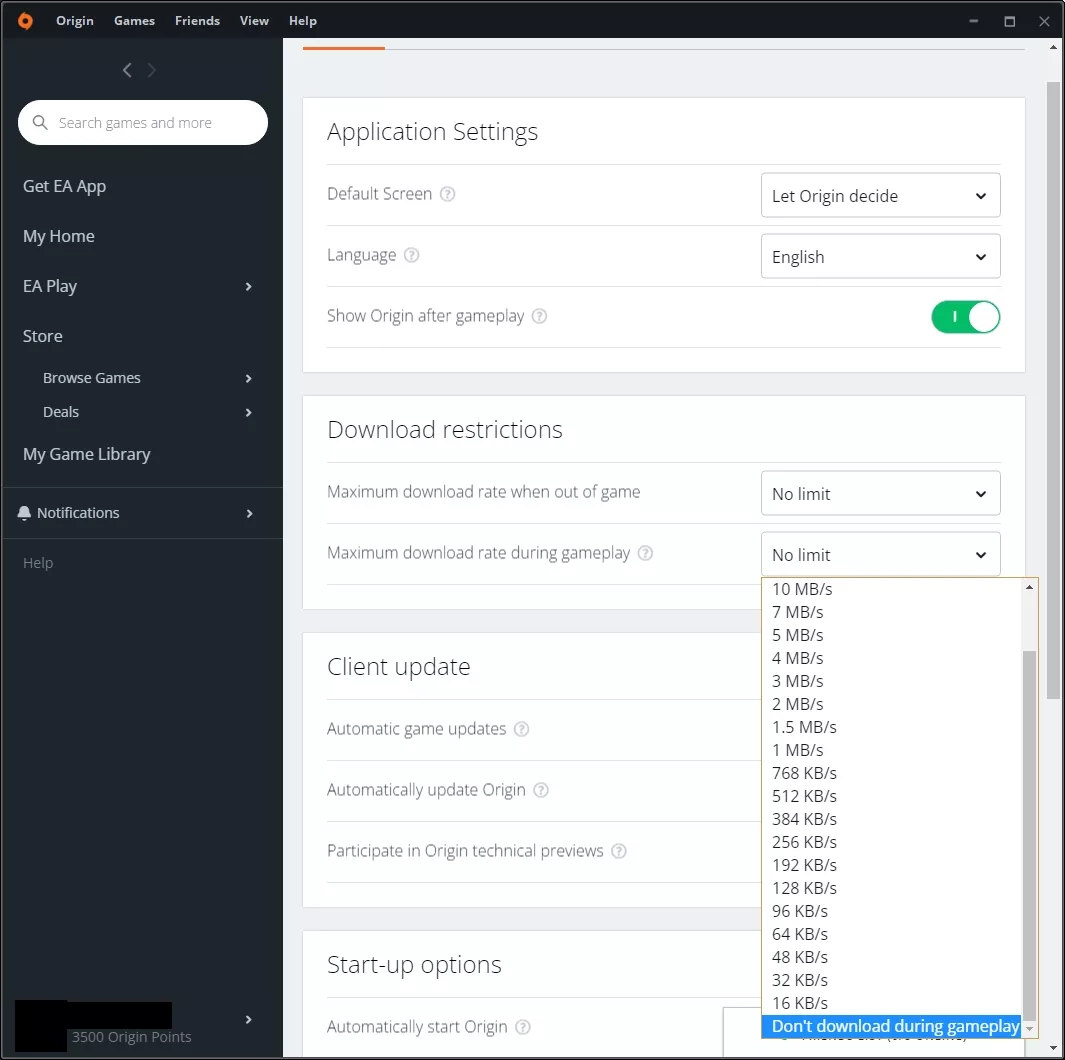Screen dimensions: 1065x1060
Task: Click the help icon beside Default Screen
Action: click(447, 195)
